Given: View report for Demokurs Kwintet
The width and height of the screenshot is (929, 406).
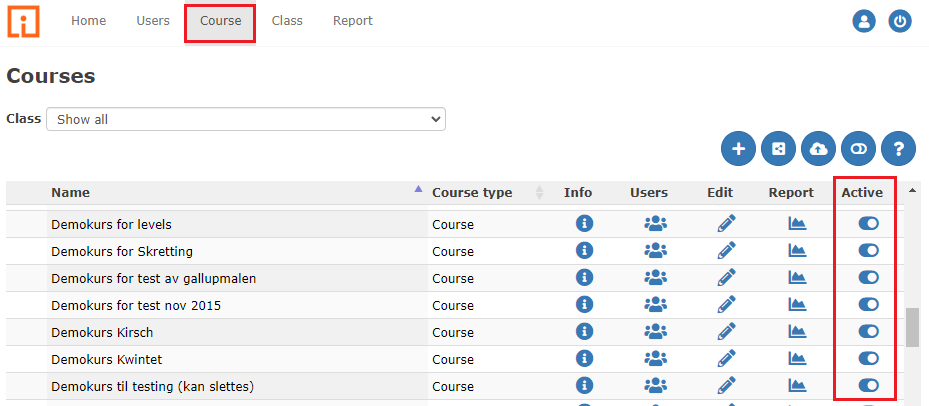Looking at the screenshot, I should [797, 359].
